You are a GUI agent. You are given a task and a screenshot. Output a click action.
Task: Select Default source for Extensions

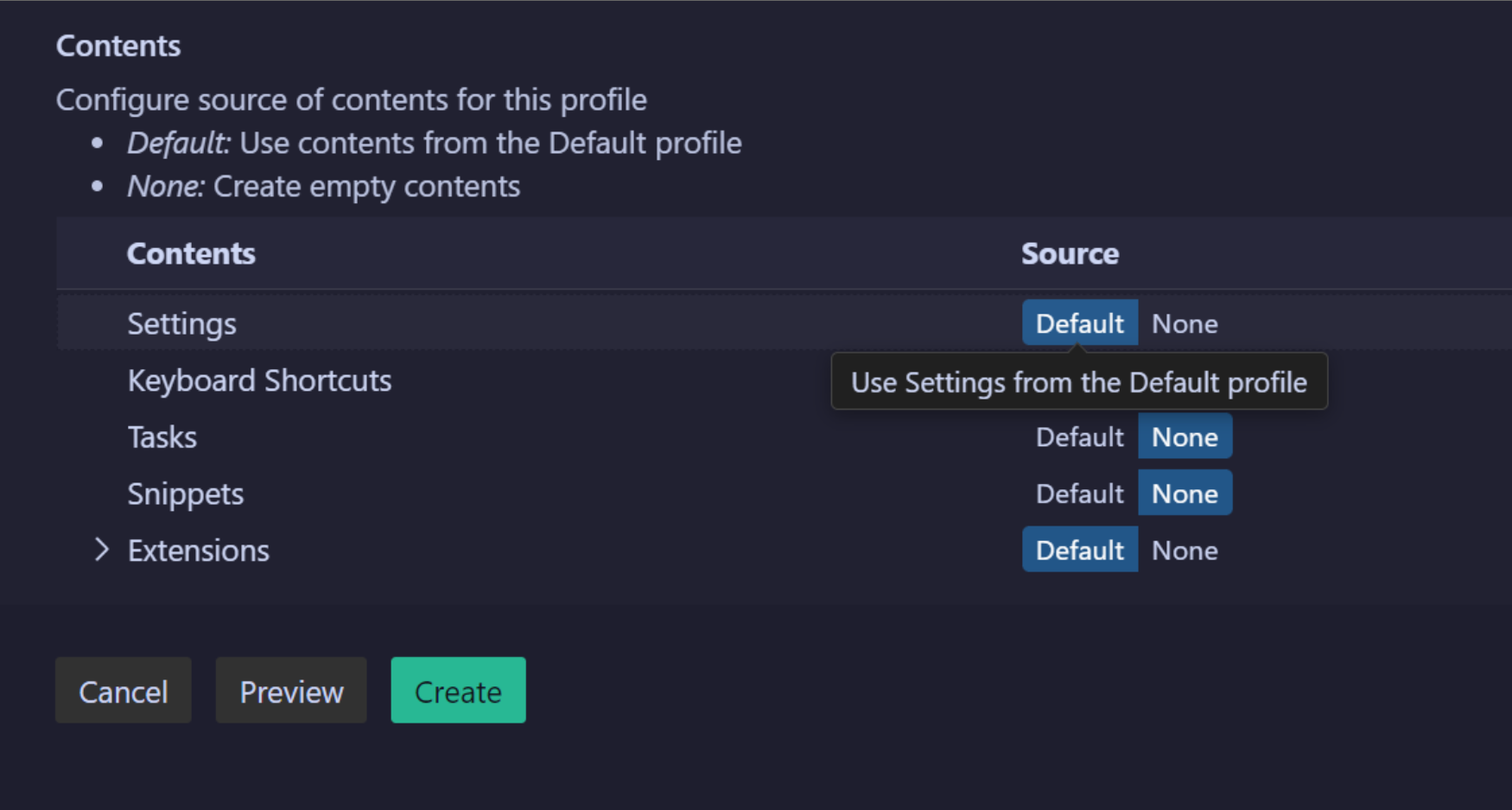pyautogui.click(x=1079, y=550)
